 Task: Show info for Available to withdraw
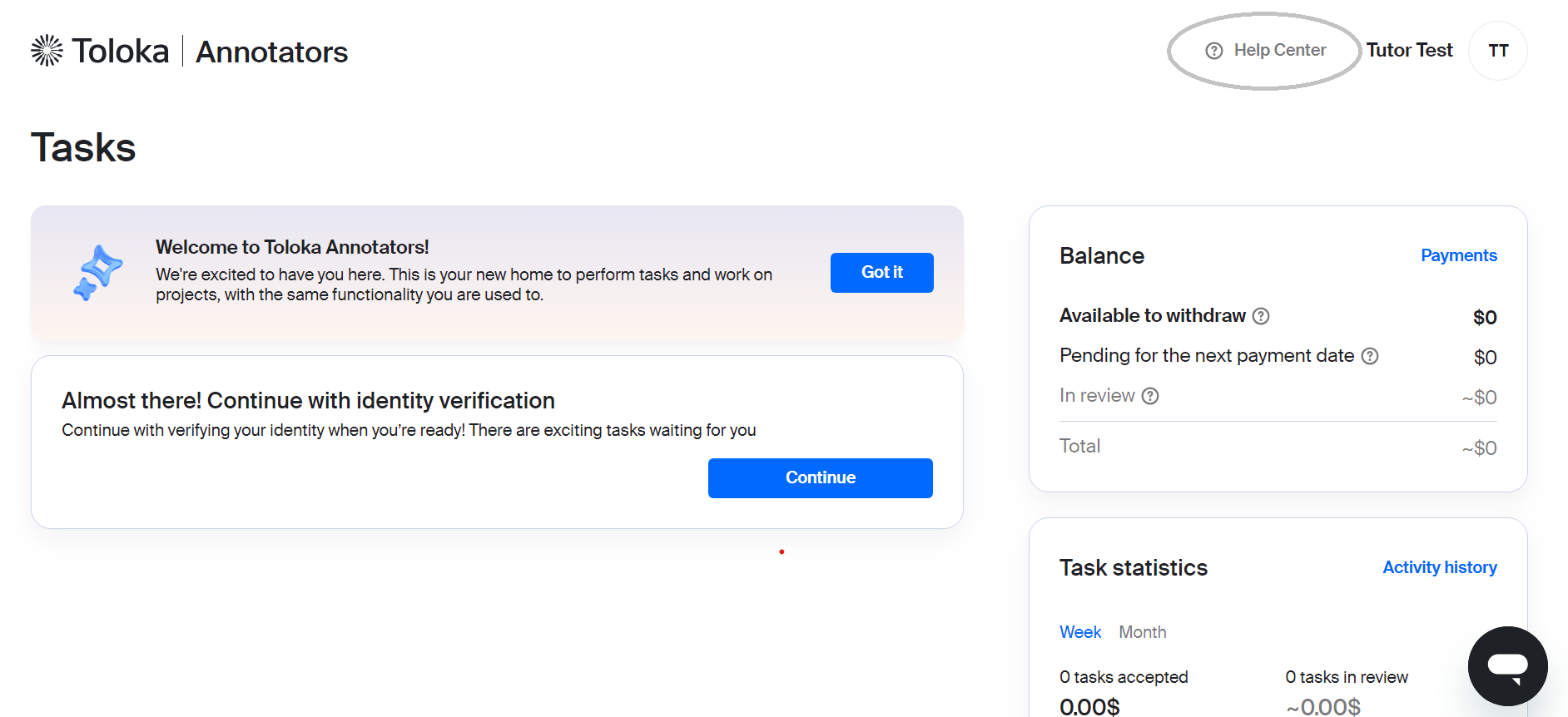(x=1261, y=316)
